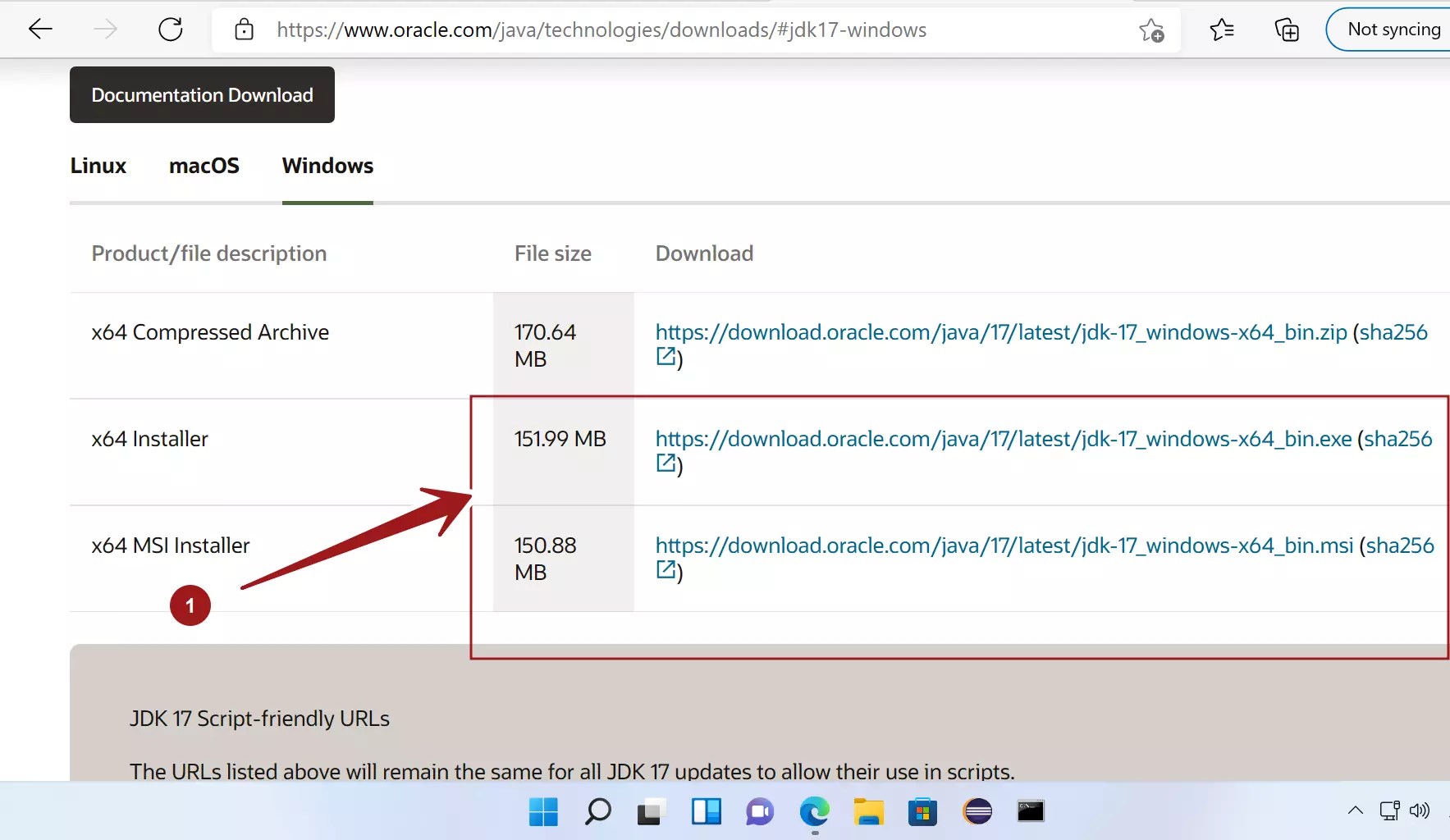Click the Documentation Download button

(x=202, y=94)
